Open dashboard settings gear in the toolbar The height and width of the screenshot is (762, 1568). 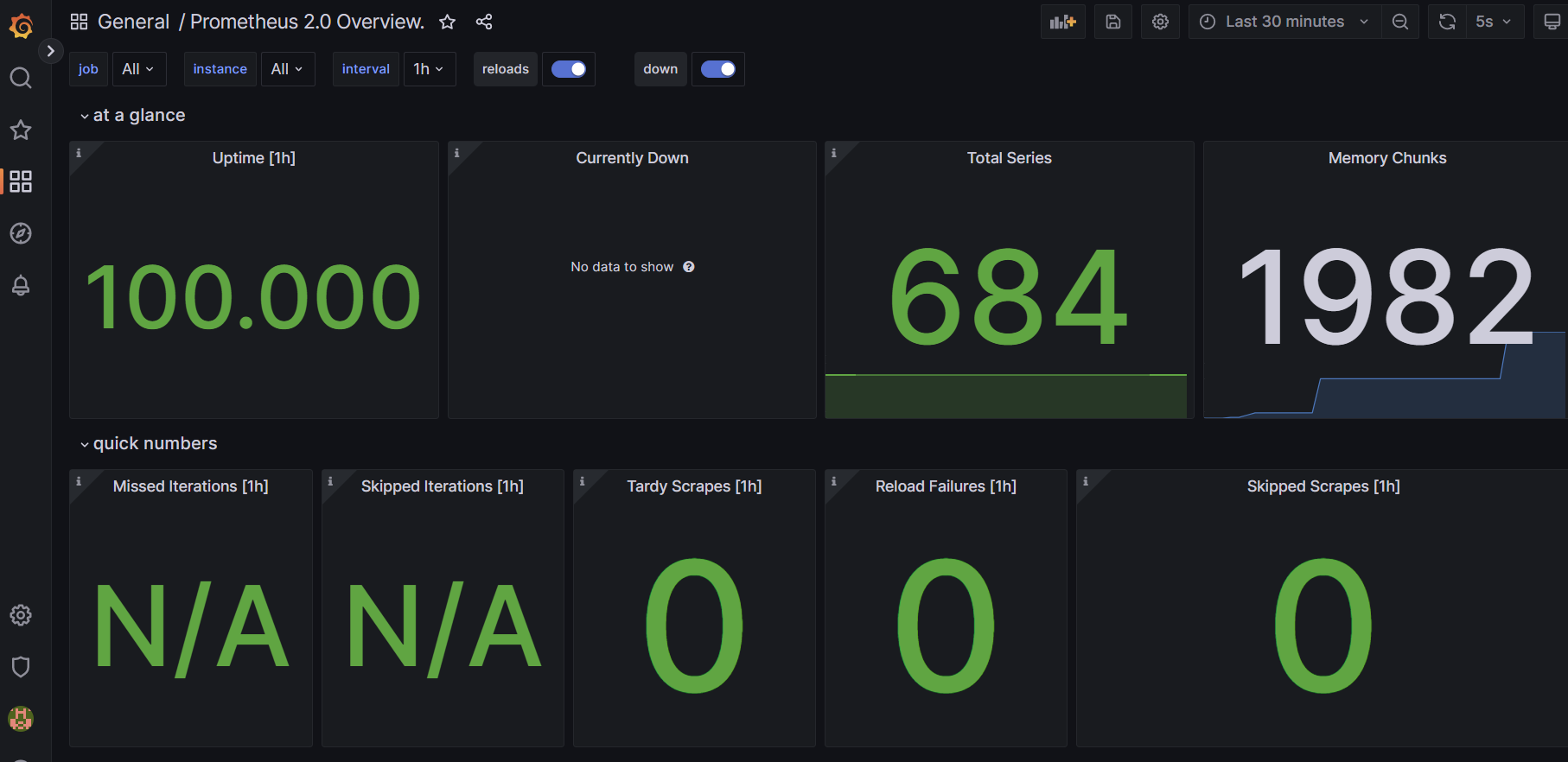(x=1160, y=22)
